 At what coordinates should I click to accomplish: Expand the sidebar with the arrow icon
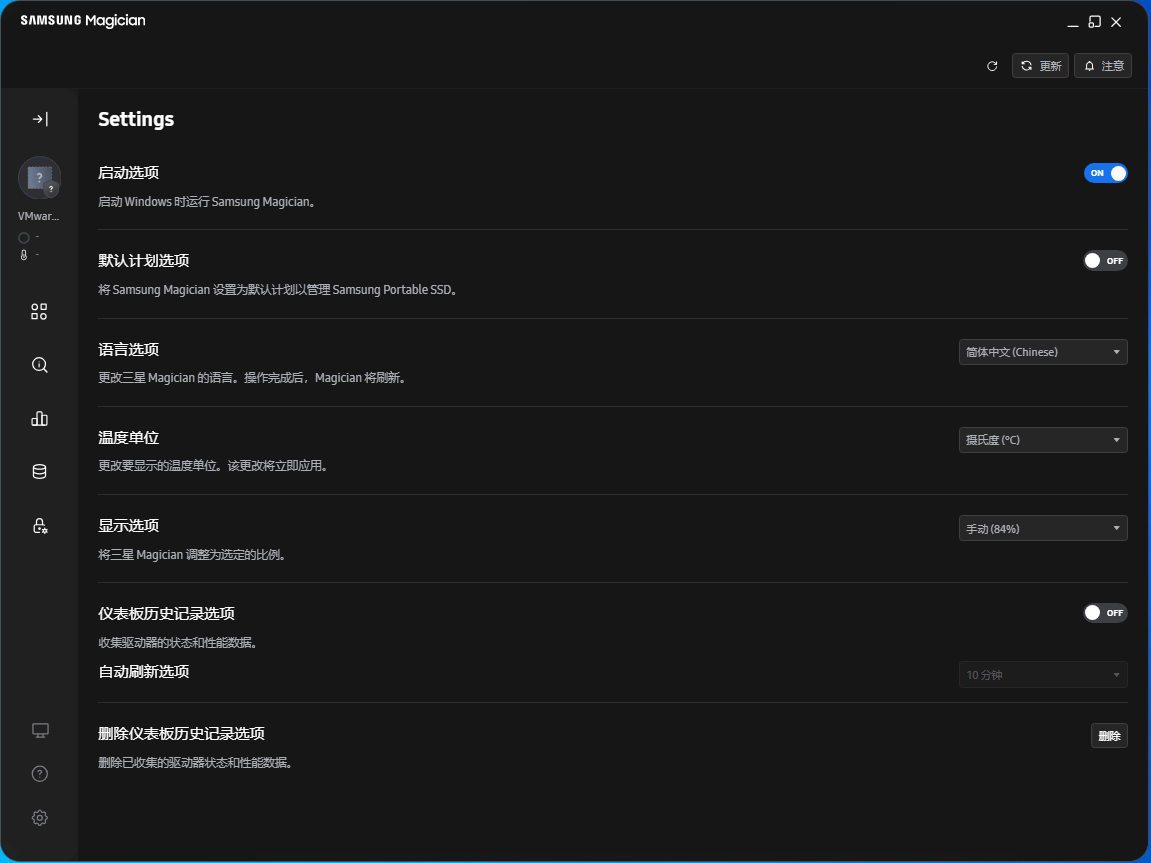pyautogui.click(x=39, y=119)
